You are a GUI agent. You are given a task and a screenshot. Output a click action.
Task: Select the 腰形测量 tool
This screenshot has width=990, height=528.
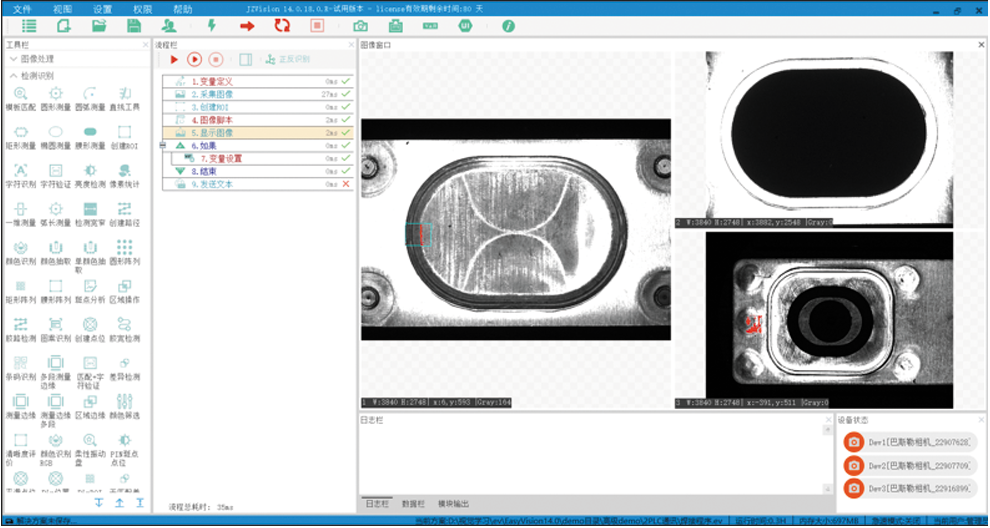tap(90, 138)
